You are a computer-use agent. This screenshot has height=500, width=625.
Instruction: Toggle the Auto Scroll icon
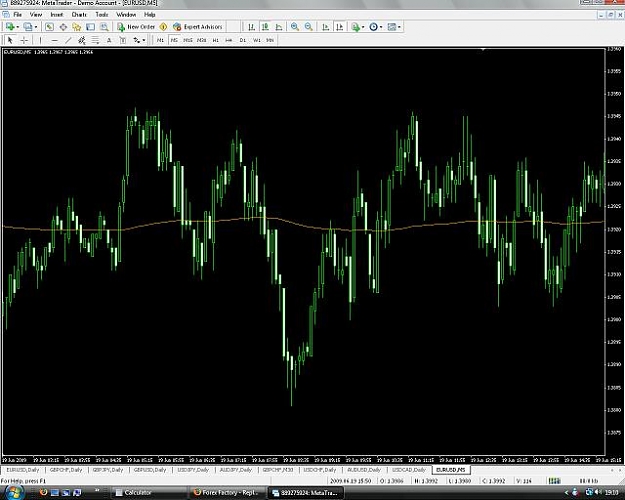click(x=326, y=27)
